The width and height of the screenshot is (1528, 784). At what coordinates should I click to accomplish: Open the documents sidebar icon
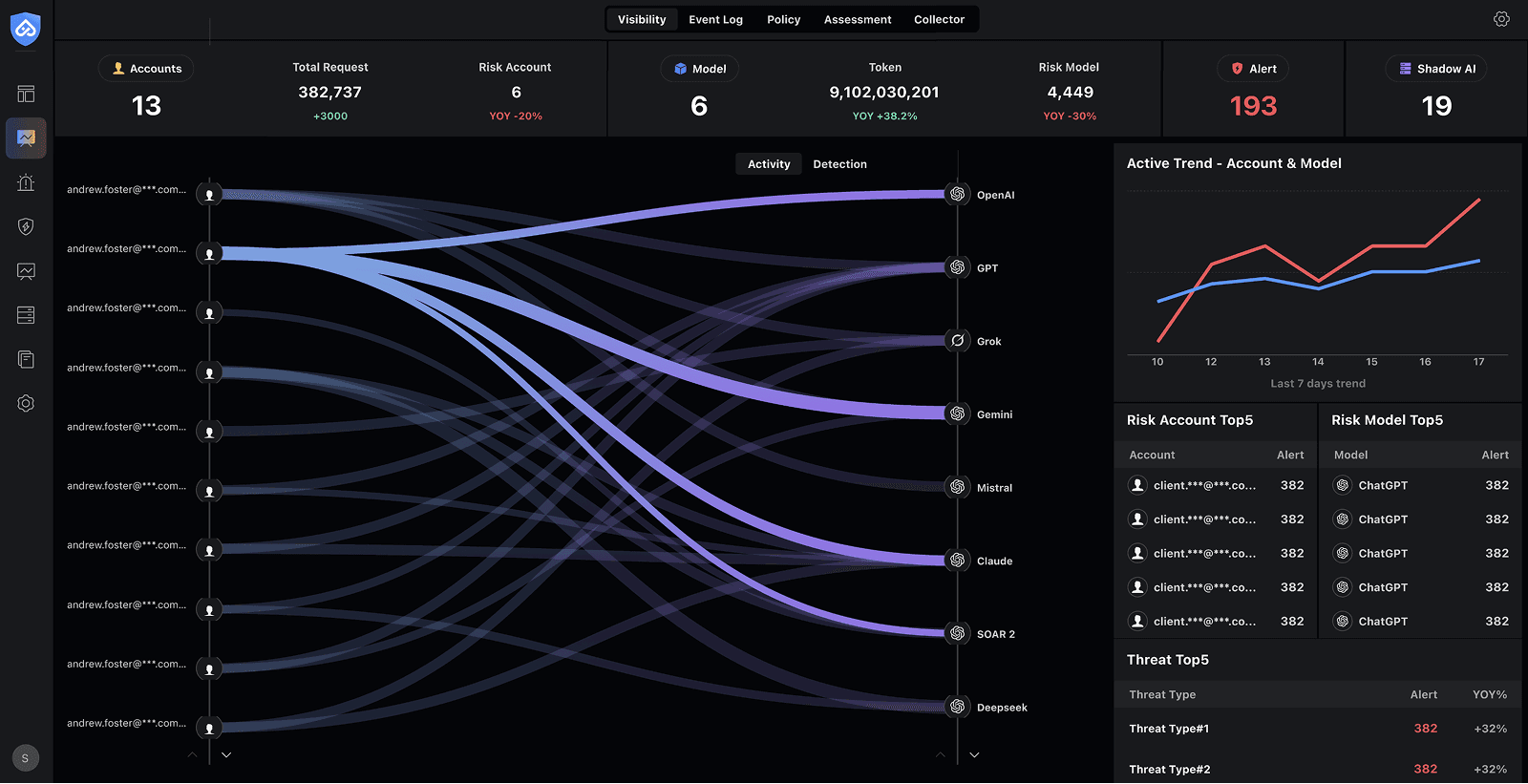[26, 359]
